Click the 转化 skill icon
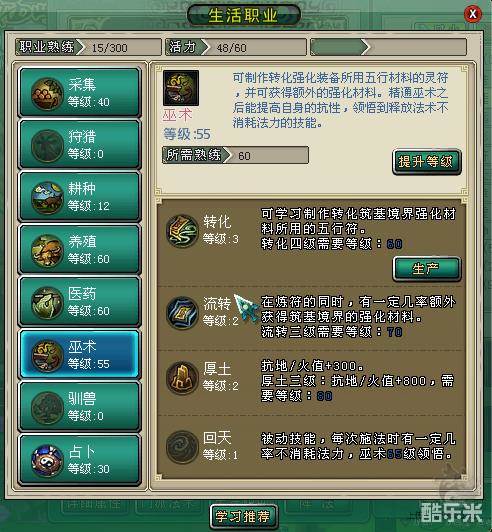Screen dimensions: 492x532 (182, 231)
